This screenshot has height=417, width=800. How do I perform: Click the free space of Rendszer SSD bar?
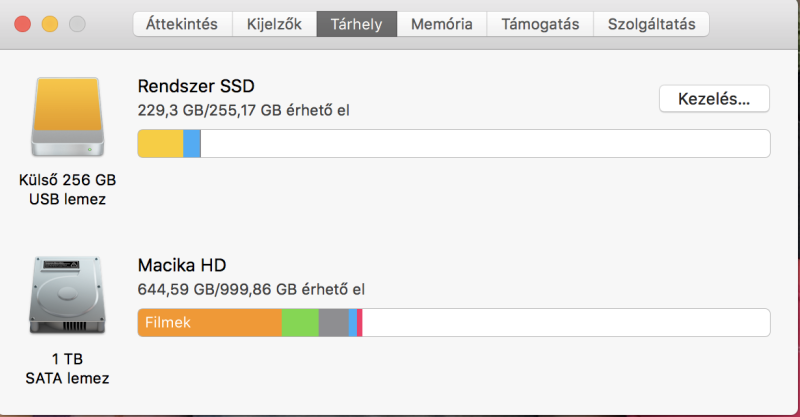coord(485,143)
